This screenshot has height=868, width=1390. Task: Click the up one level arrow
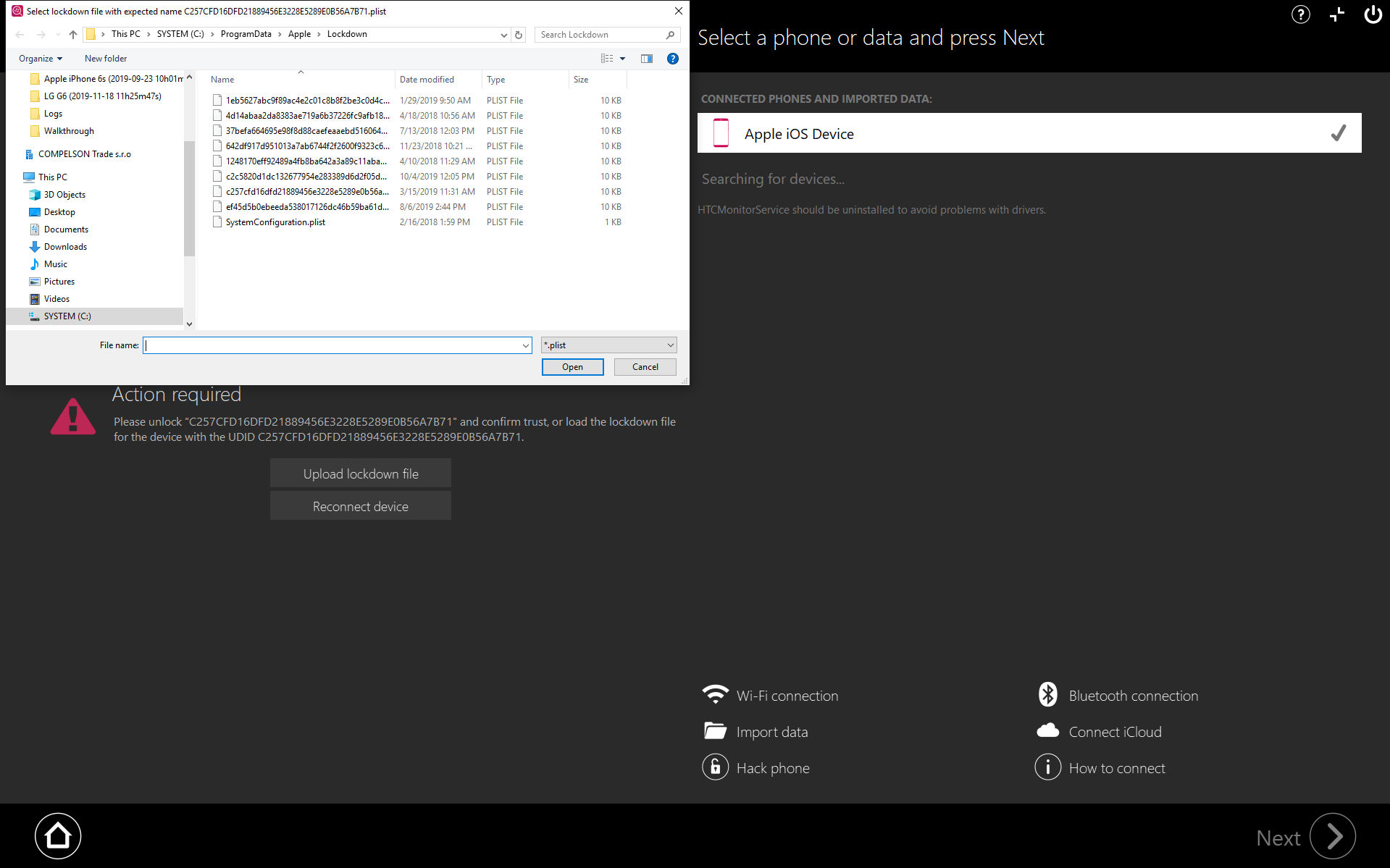[x=73, y=35]
